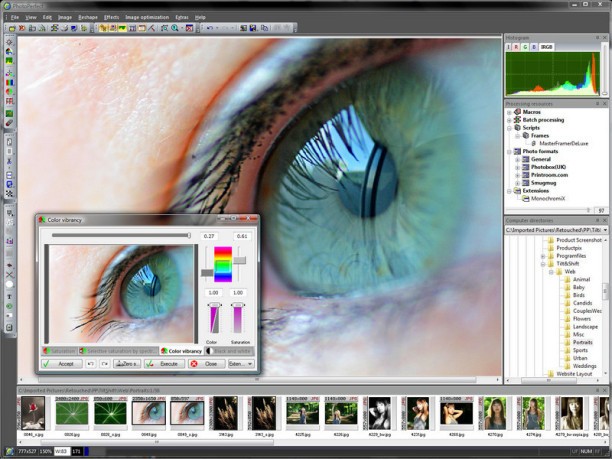Click the sun brightness icon in the left toolbar
The image size is (612, 459).
point(9,42)
